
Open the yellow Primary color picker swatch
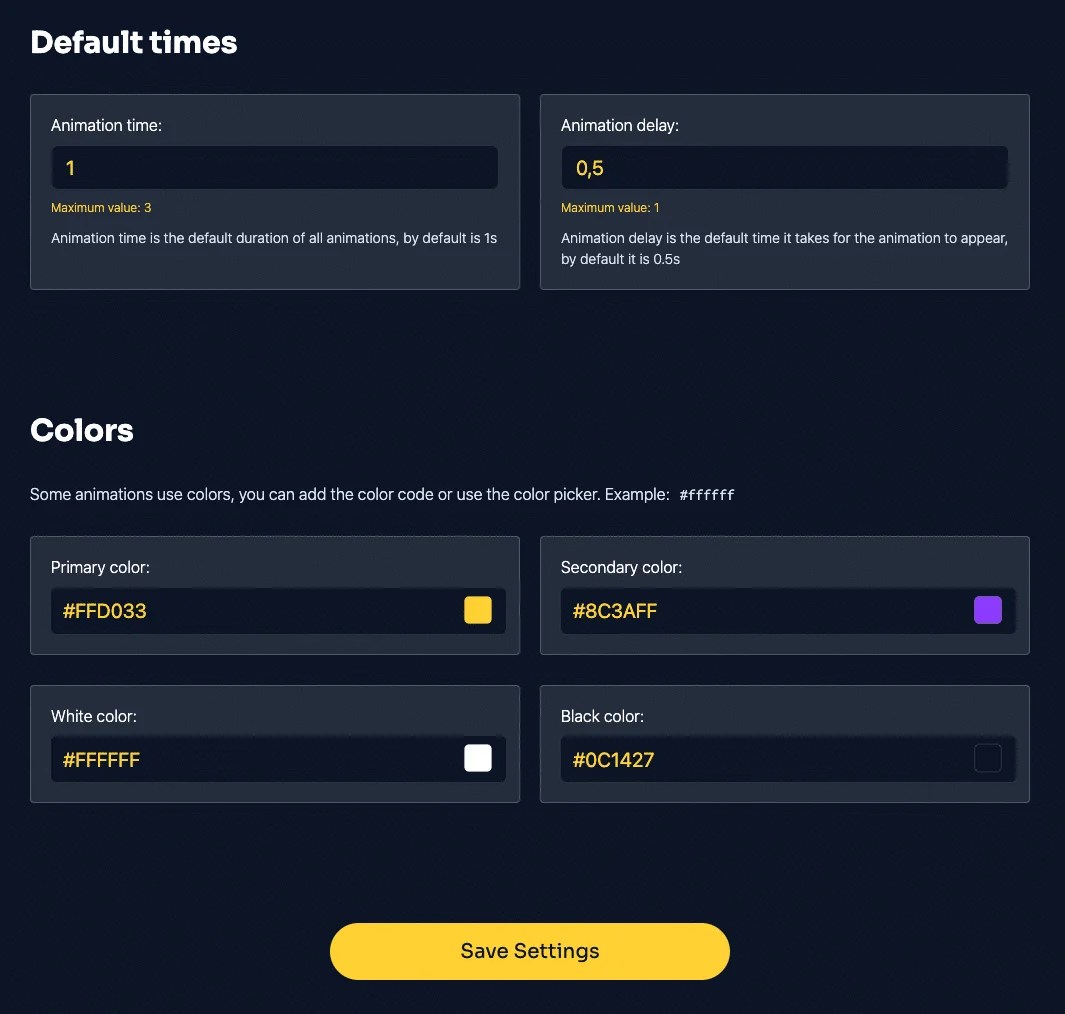477,610
